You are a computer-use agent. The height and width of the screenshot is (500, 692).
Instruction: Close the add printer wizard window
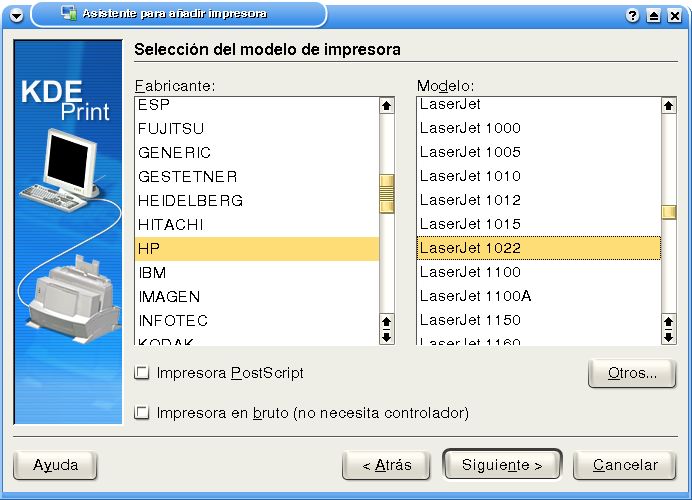(673, 16)
